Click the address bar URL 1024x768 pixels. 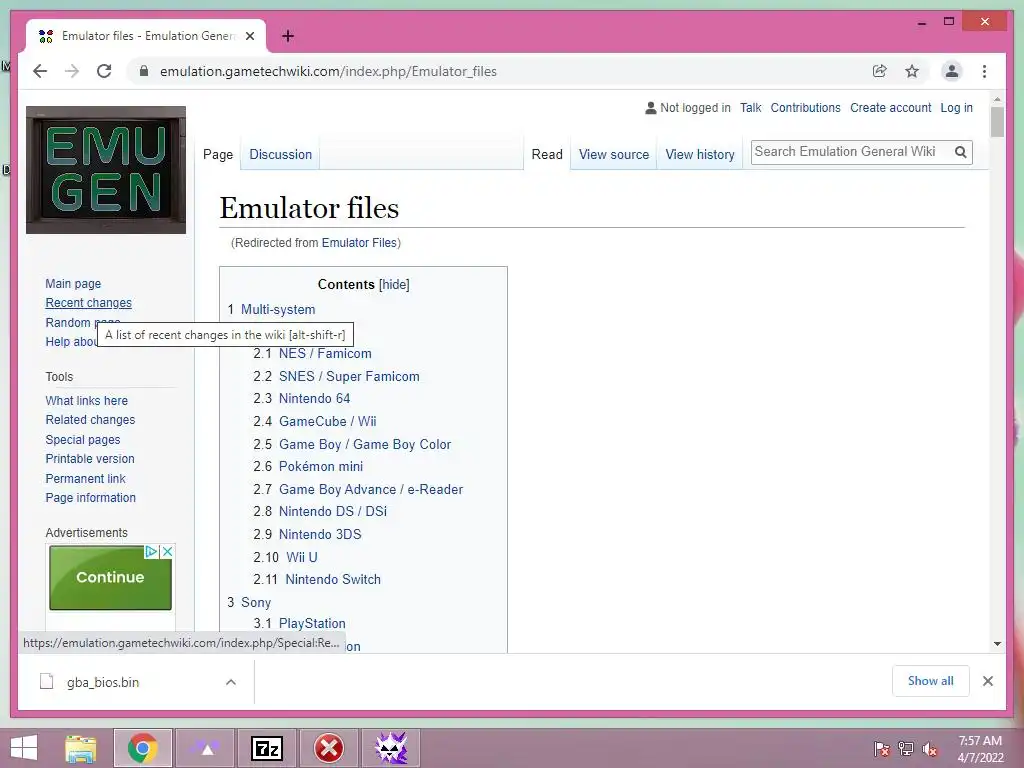(x=328, y=71)
